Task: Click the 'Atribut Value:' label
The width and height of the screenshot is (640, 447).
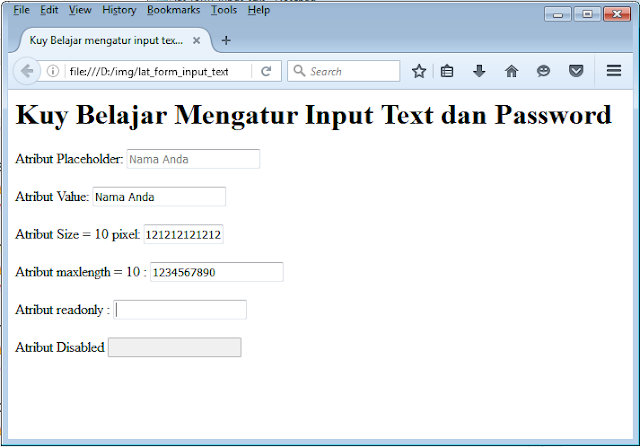Action: 52,197
